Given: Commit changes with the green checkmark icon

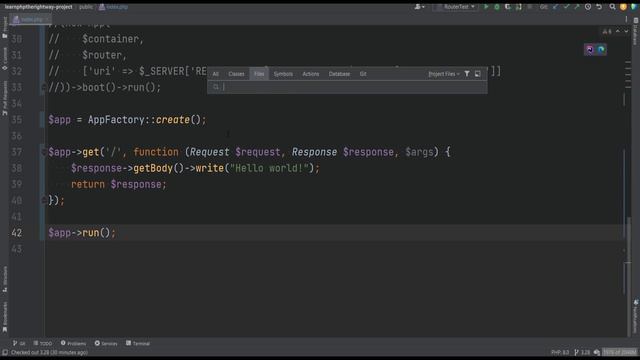Looking at the screenshot, I should [x=566, y=7].
